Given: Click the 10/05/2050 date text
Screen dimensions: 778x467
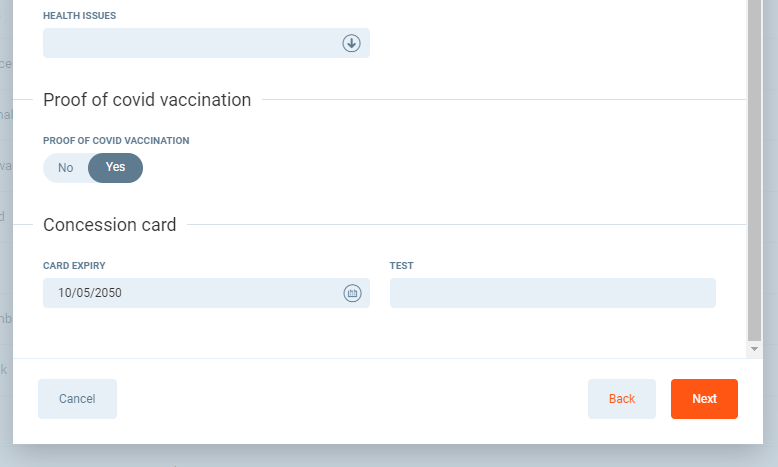Looking at the screenshot, I should tap(90, 293).
